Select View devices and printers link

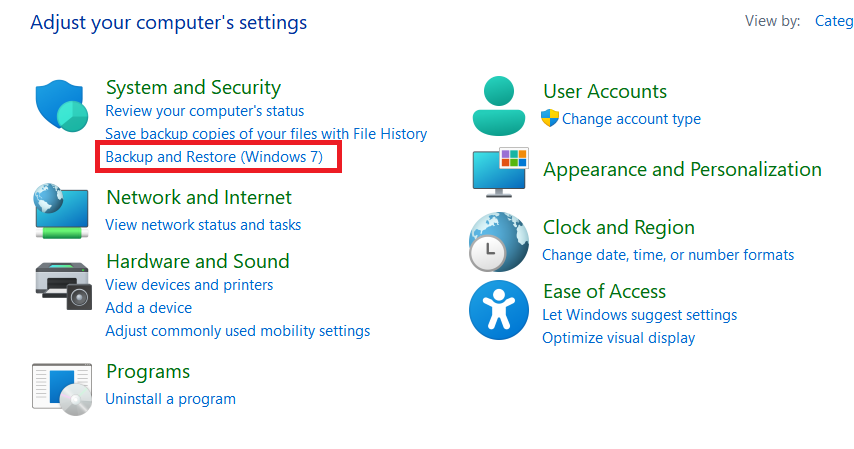pos(189,285)
